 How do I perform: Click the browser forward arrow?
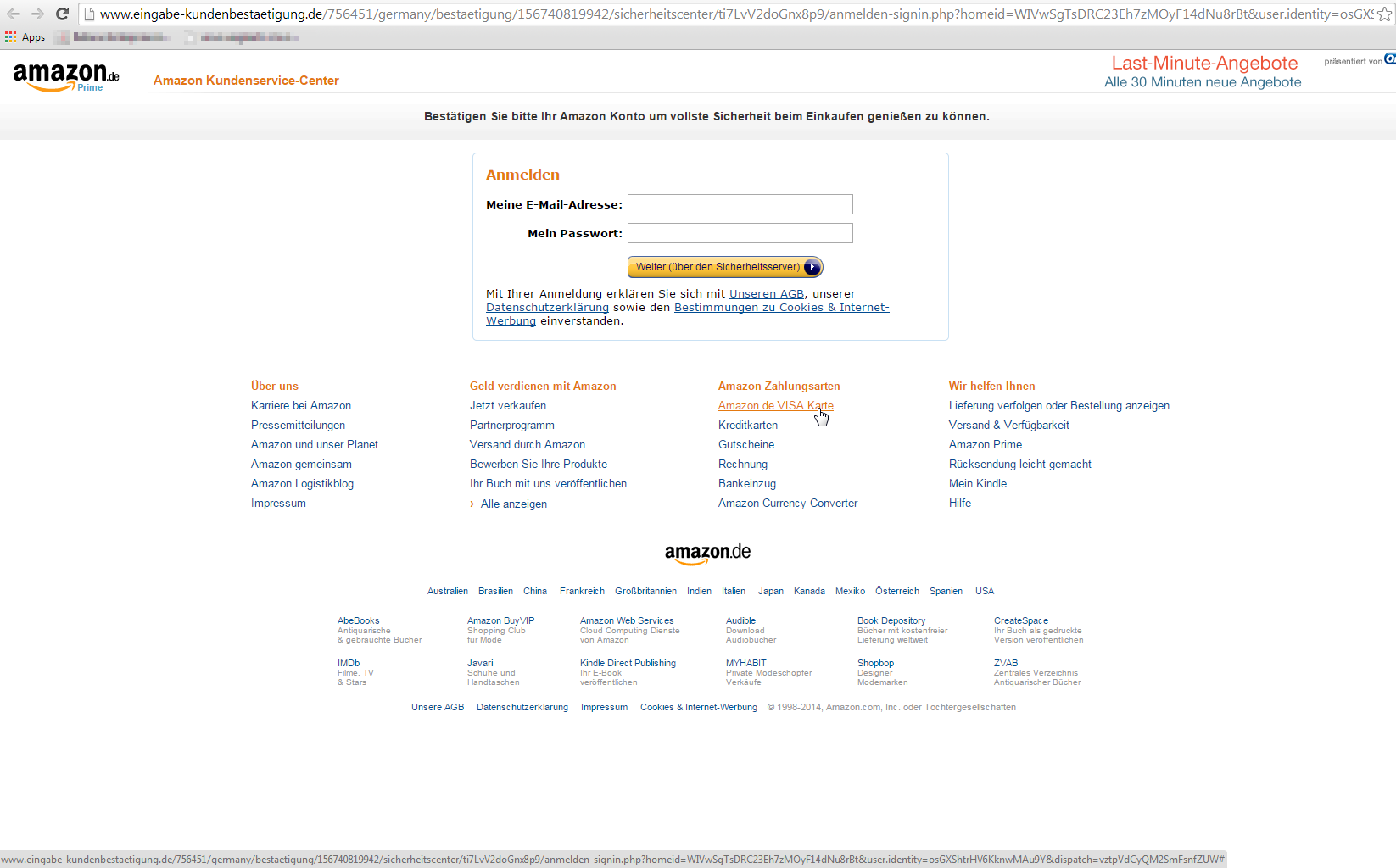click(37, 14)
